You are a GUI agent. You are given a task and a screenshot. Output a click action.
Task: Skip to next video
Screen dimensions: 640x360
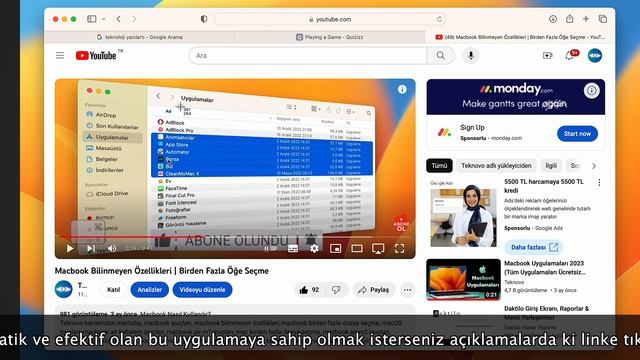pyautogui.click(x=91, y=248)
